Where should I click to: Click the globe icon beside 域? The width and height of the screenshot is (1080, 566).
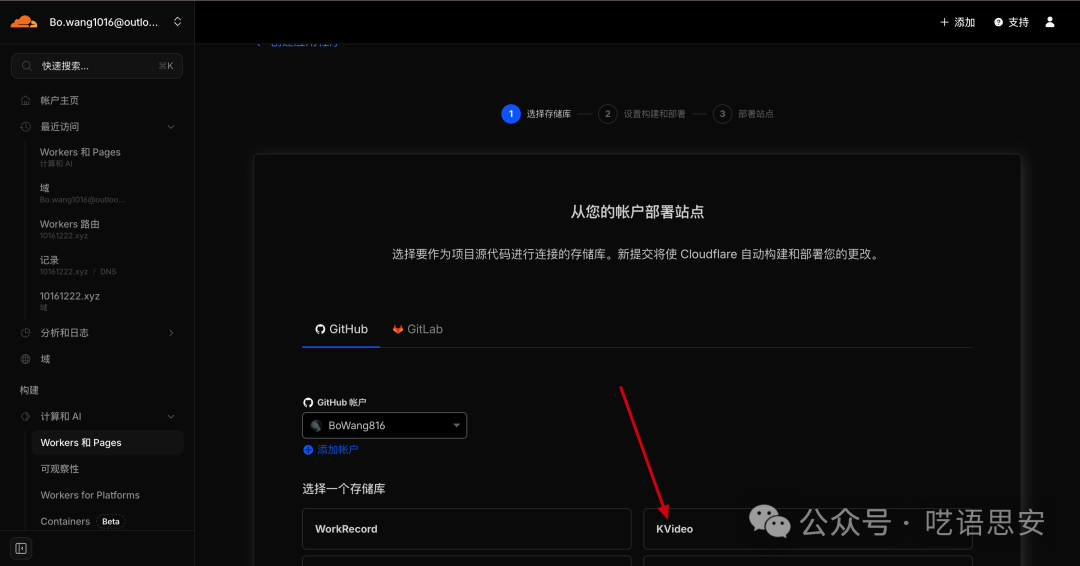click(x=26, y=359)
